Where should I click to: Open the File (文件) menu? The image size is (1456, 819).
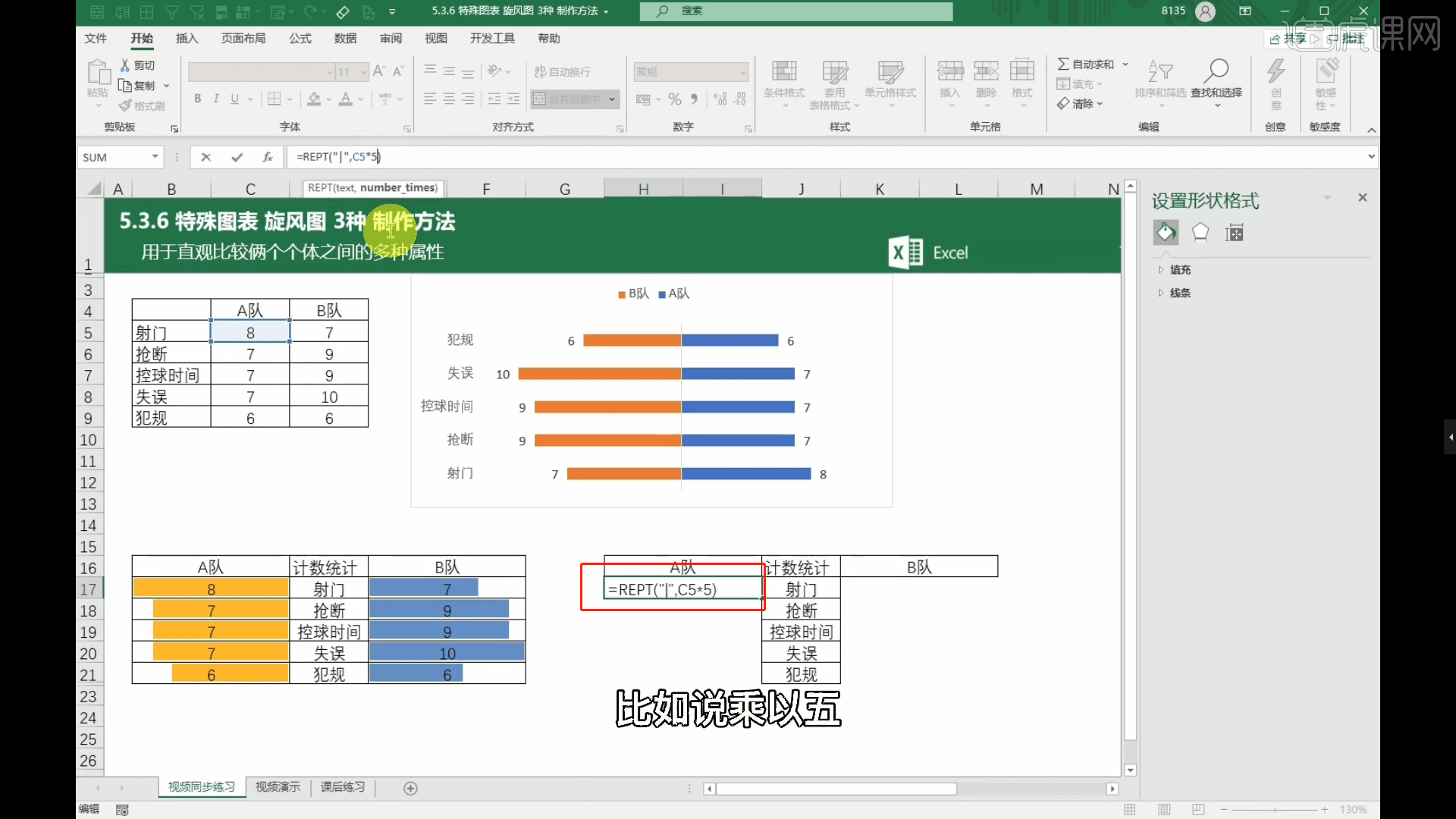pos(96,39)
